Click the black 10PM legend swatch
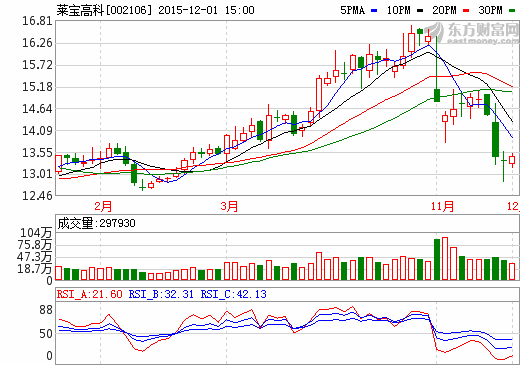Image resolution: width=520 pixels, height=365 pixels. pyautogui.click(x=420, y=11)
